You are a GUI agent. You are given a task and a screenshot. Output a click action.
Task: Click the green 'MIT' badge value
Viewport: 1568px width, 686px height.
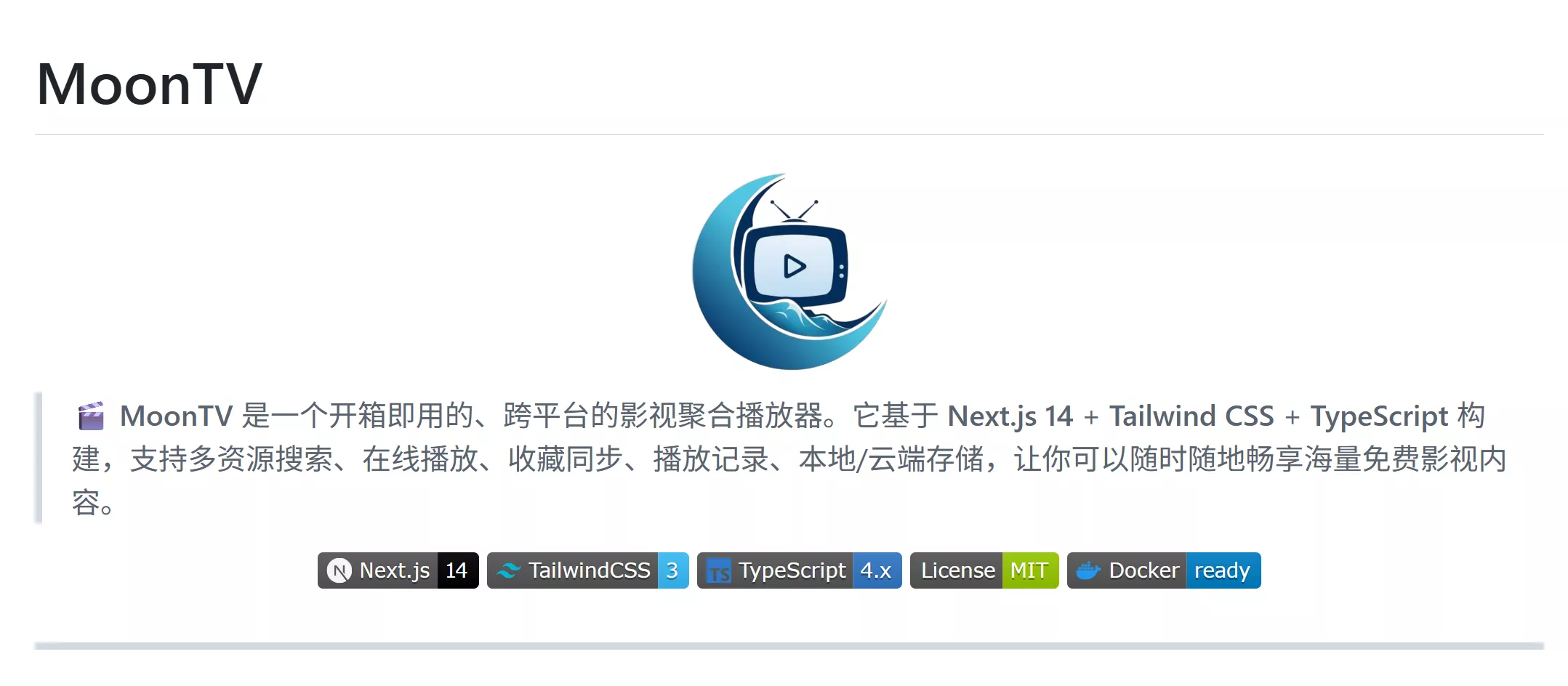1030,570
